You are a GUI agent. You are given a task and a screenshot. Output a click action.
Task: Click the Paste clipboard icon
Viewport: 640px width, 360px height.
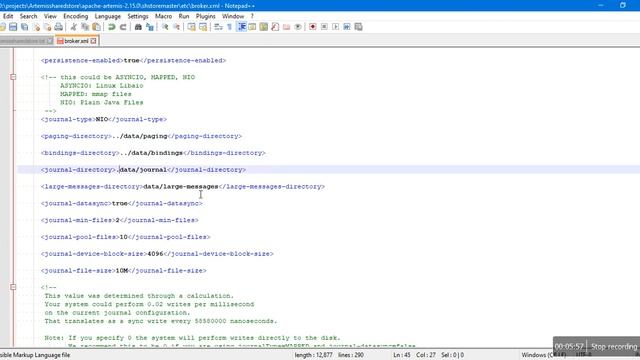96,27
